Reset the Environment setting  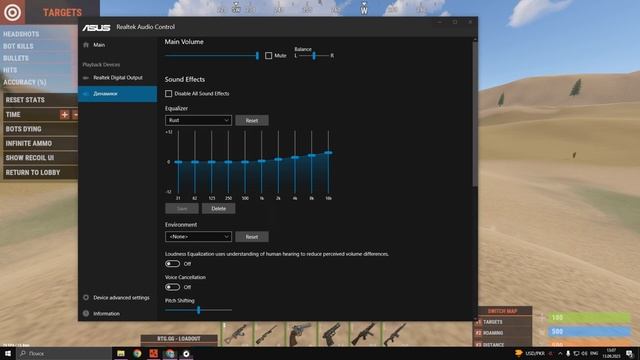point(252,237)
